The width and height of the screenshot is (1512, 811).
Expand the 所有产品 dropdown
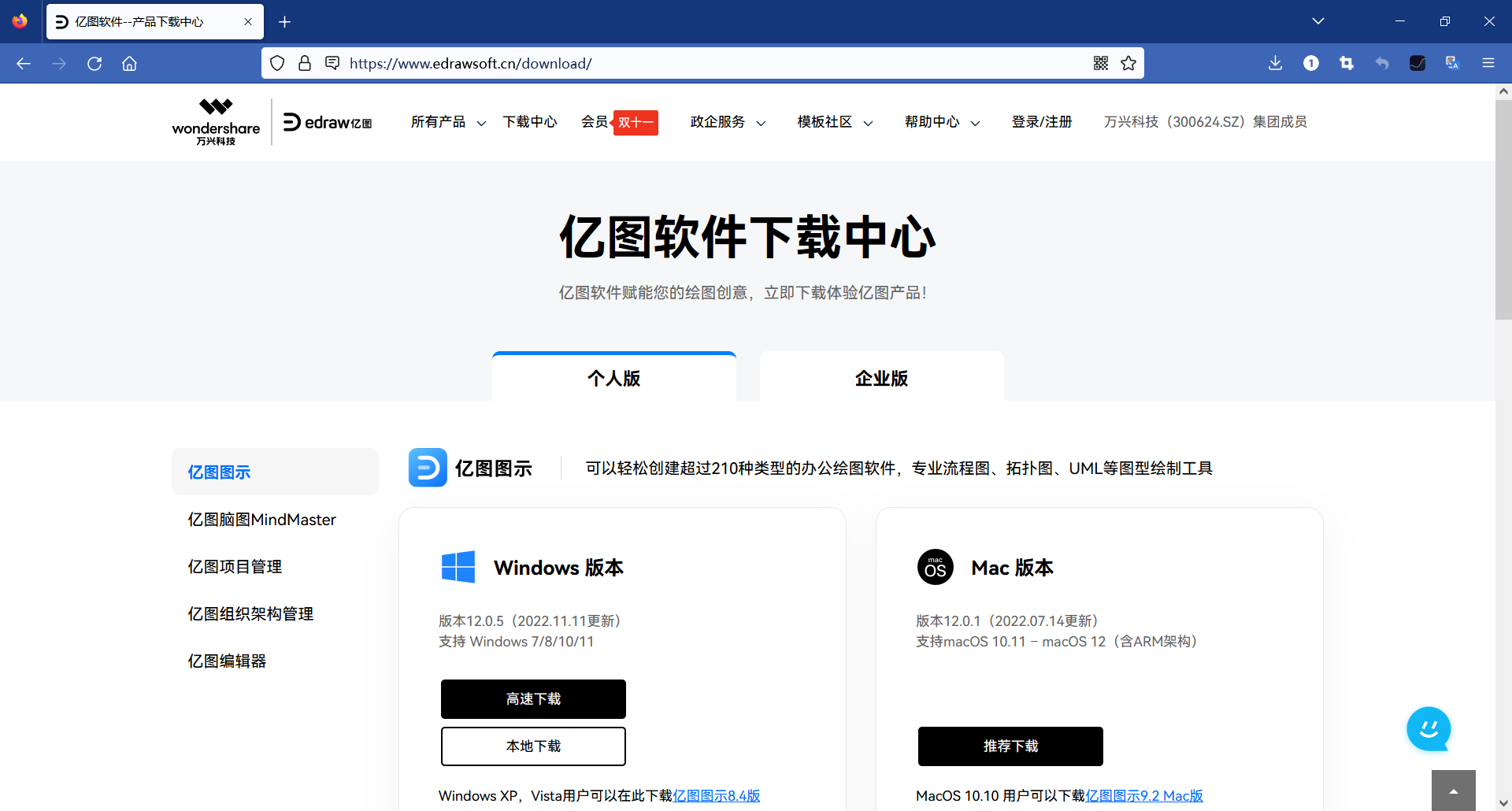[448, 122]
